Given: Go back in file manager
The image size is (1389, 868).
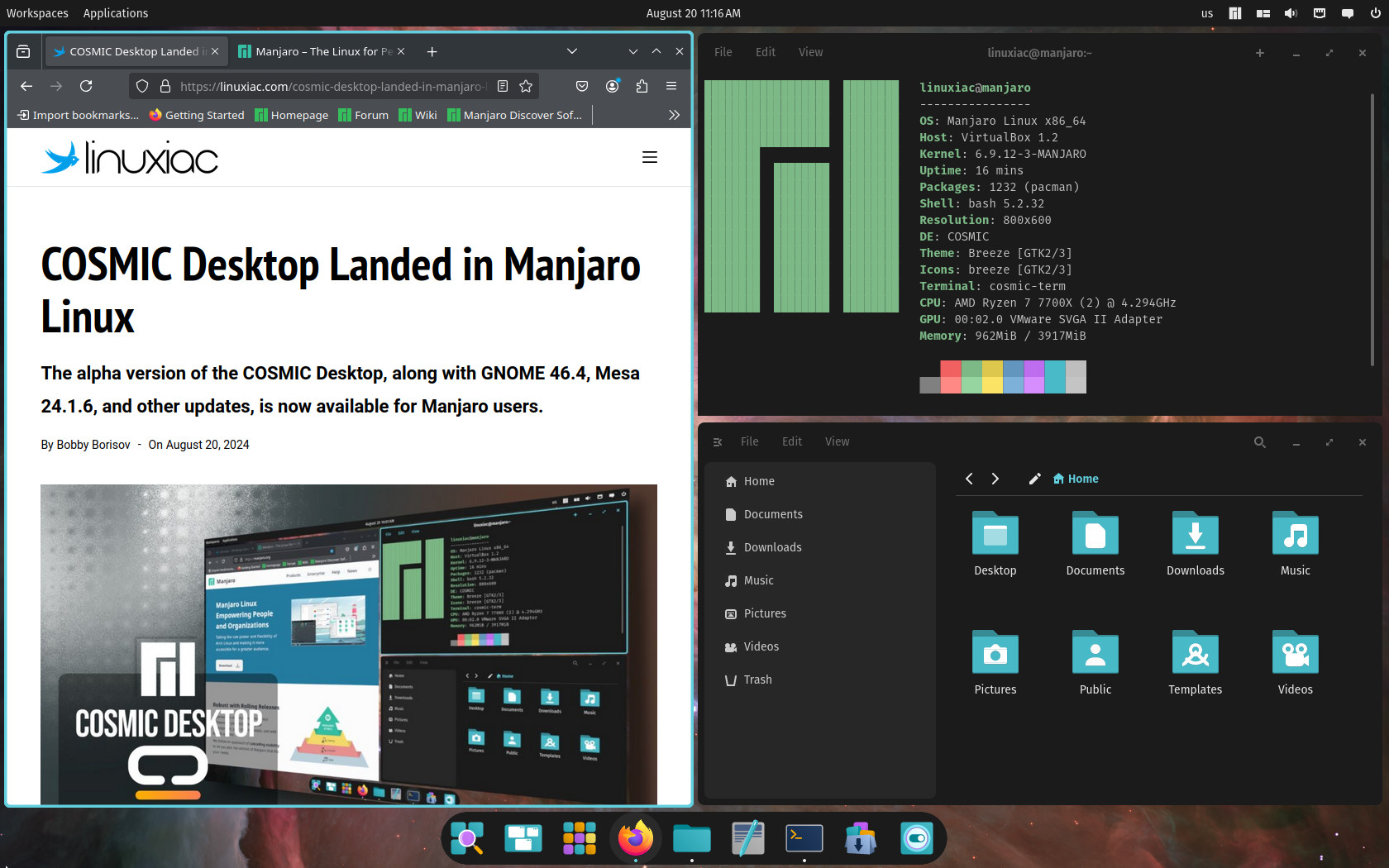Looking at the screenshot, I should coord(969,479).
